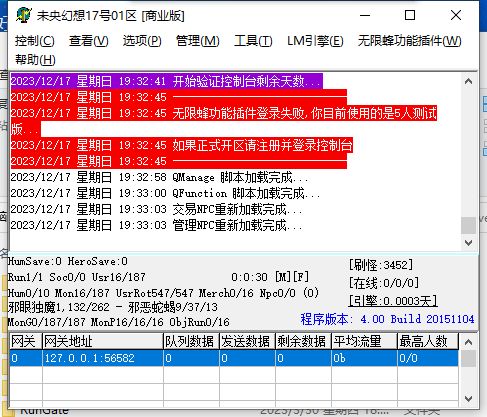Click the 程序版本 4.00 Build 20151104 text
The image size is (487, 417).
pyautogui.click(x=387, y=319)
